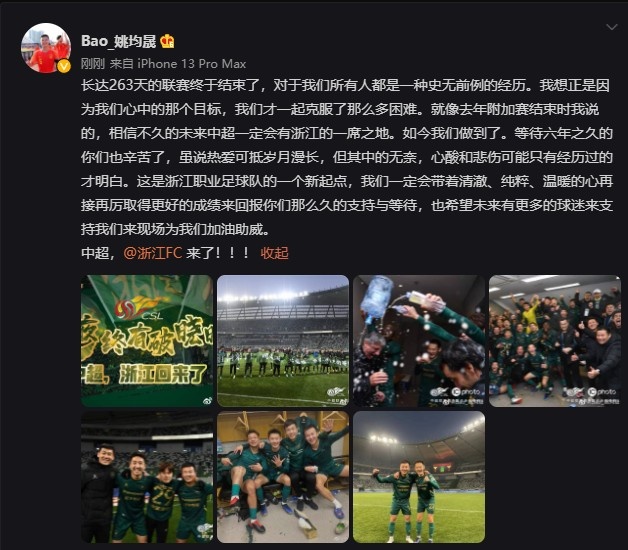Click the Weibo watermark on banner photo

(207, 401)
